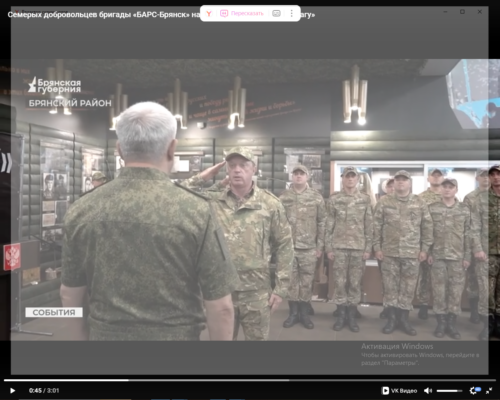Play the video

click(x=12, y=390)
